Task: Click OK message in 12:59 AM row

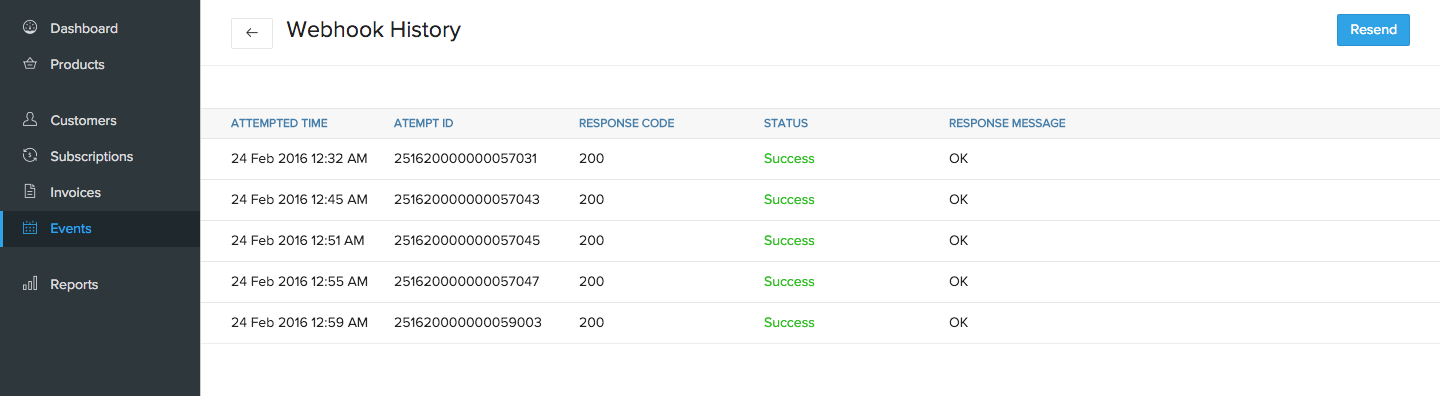Action: pos(958,323)
